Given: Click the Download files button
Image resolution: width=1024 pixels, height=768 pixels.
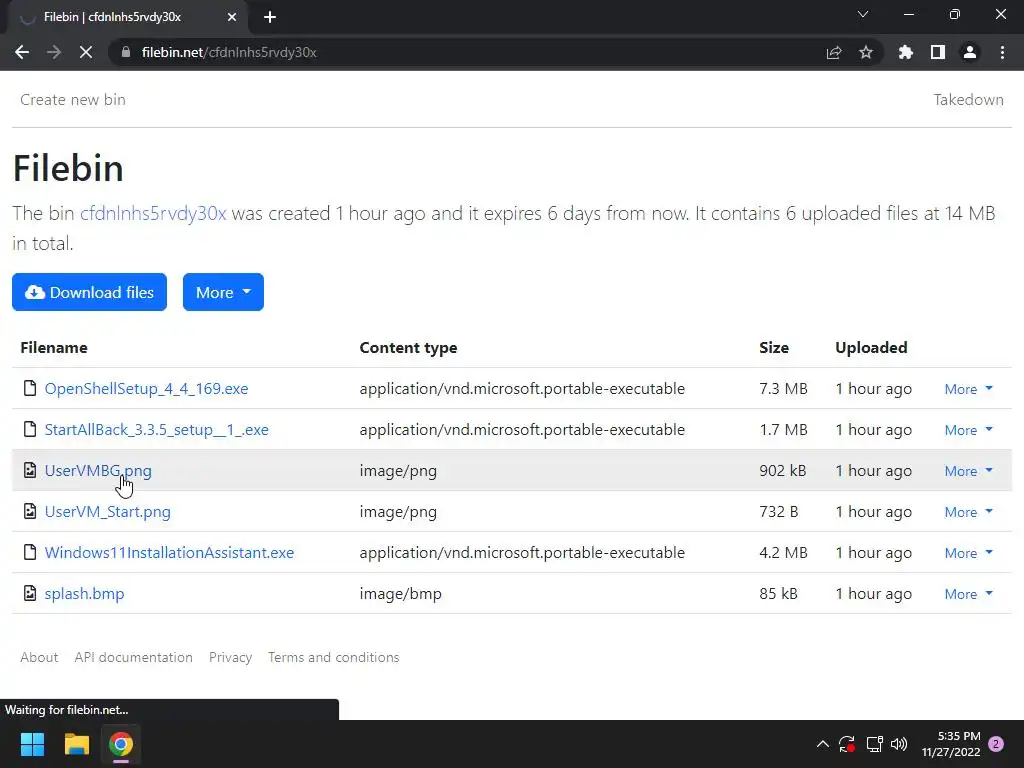Looking at the screenshot, I should coord(89,292).
